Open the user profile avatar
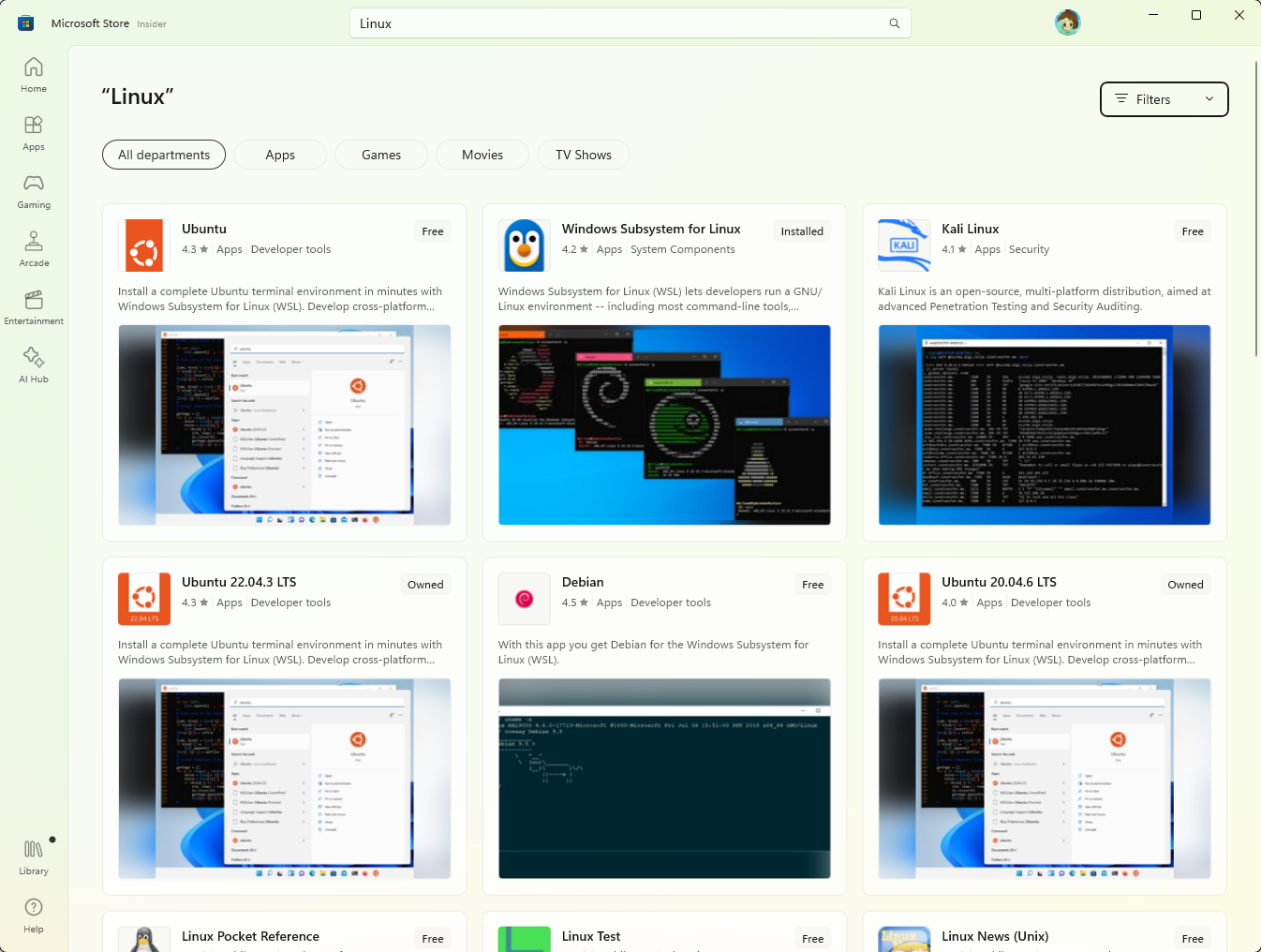 pos(1067,22)
